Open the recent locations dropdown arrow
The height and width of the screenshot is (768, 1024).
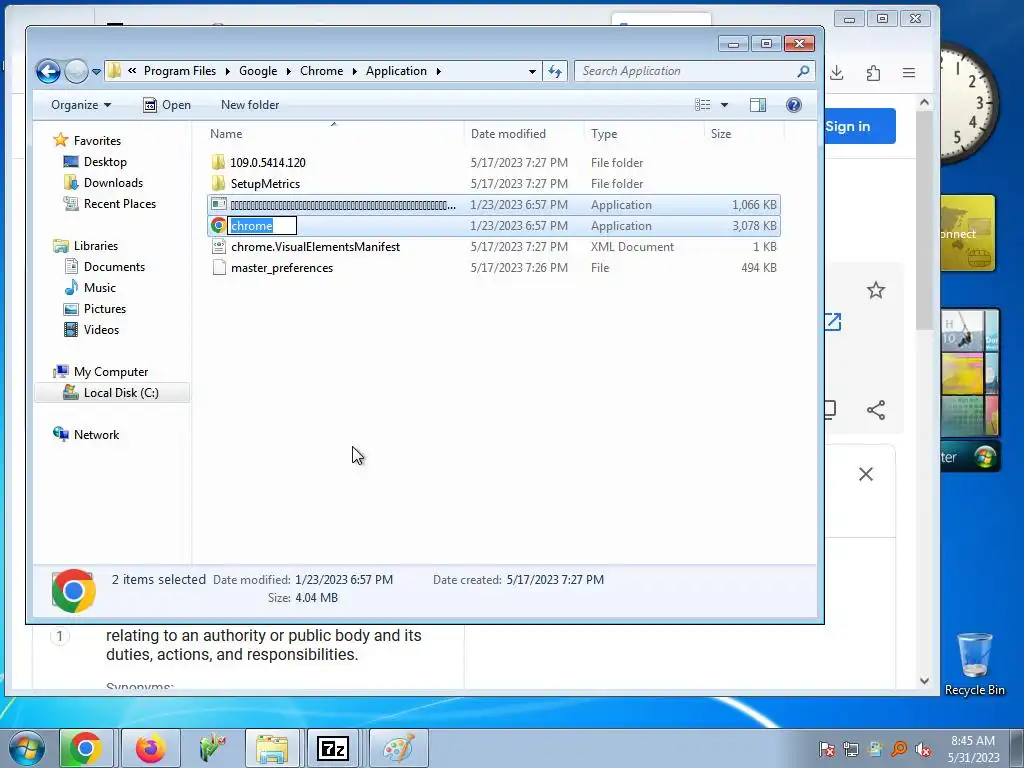coord(96,72)
